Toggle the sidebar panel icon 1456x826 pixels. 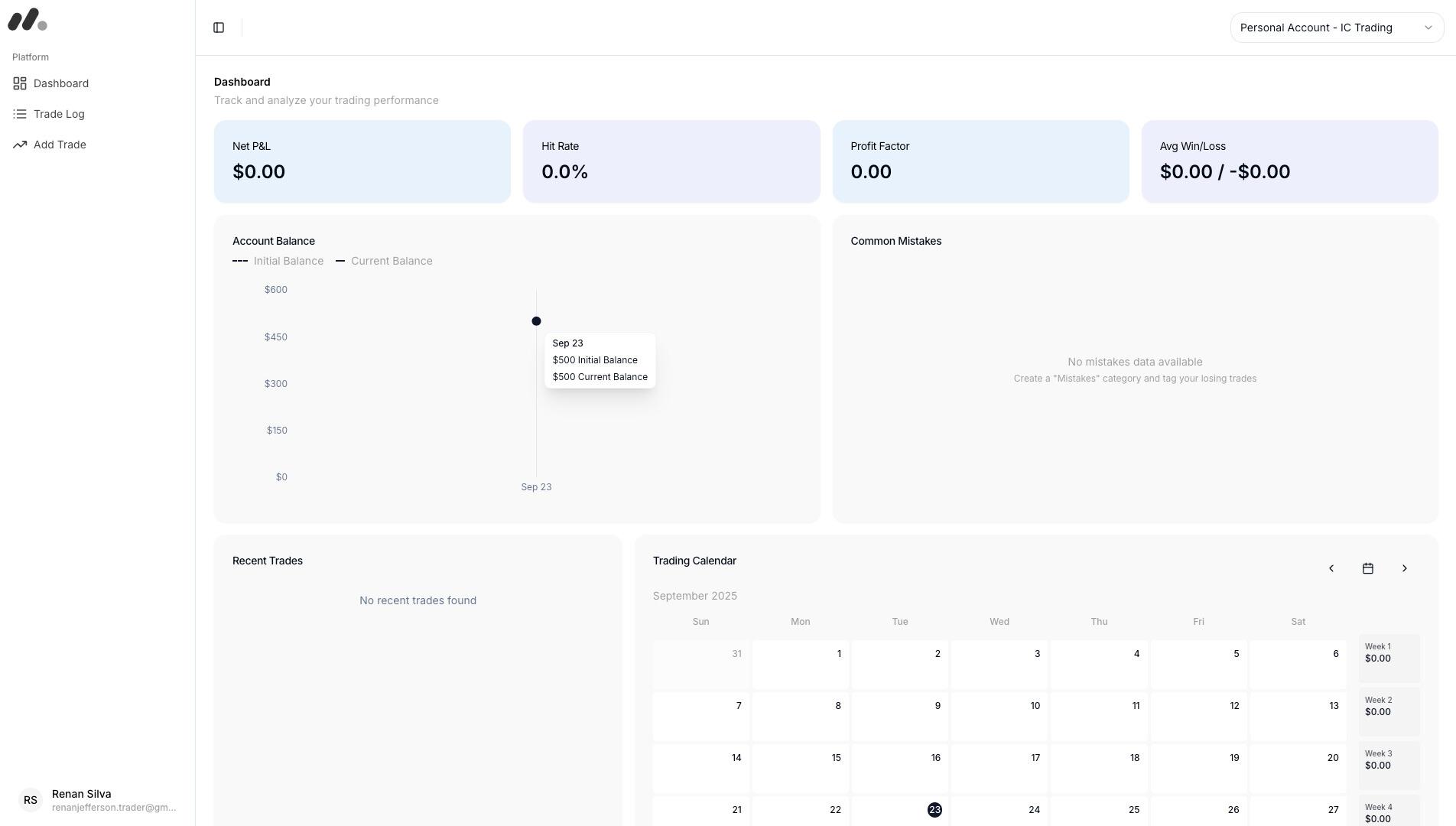(219, 28)
